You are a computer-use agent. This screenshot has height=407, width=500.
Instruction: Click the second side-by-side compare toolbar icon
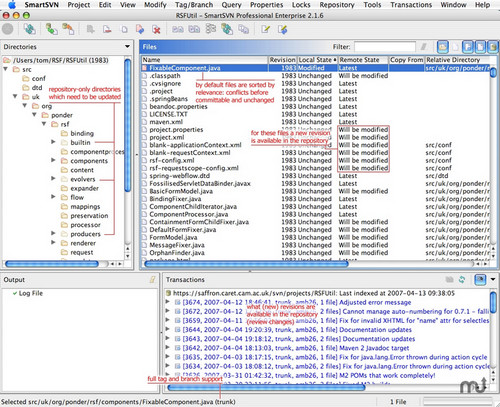[194, 29]
